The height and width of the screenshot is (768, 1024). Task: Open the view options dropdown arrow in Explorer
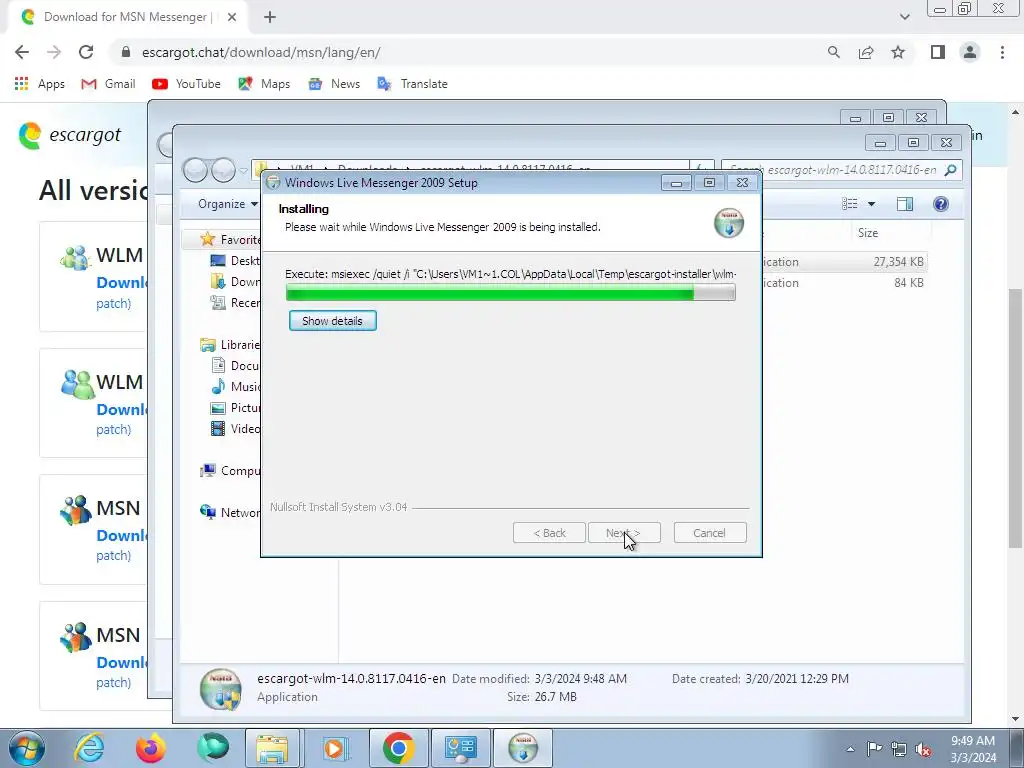pos(871,204)
